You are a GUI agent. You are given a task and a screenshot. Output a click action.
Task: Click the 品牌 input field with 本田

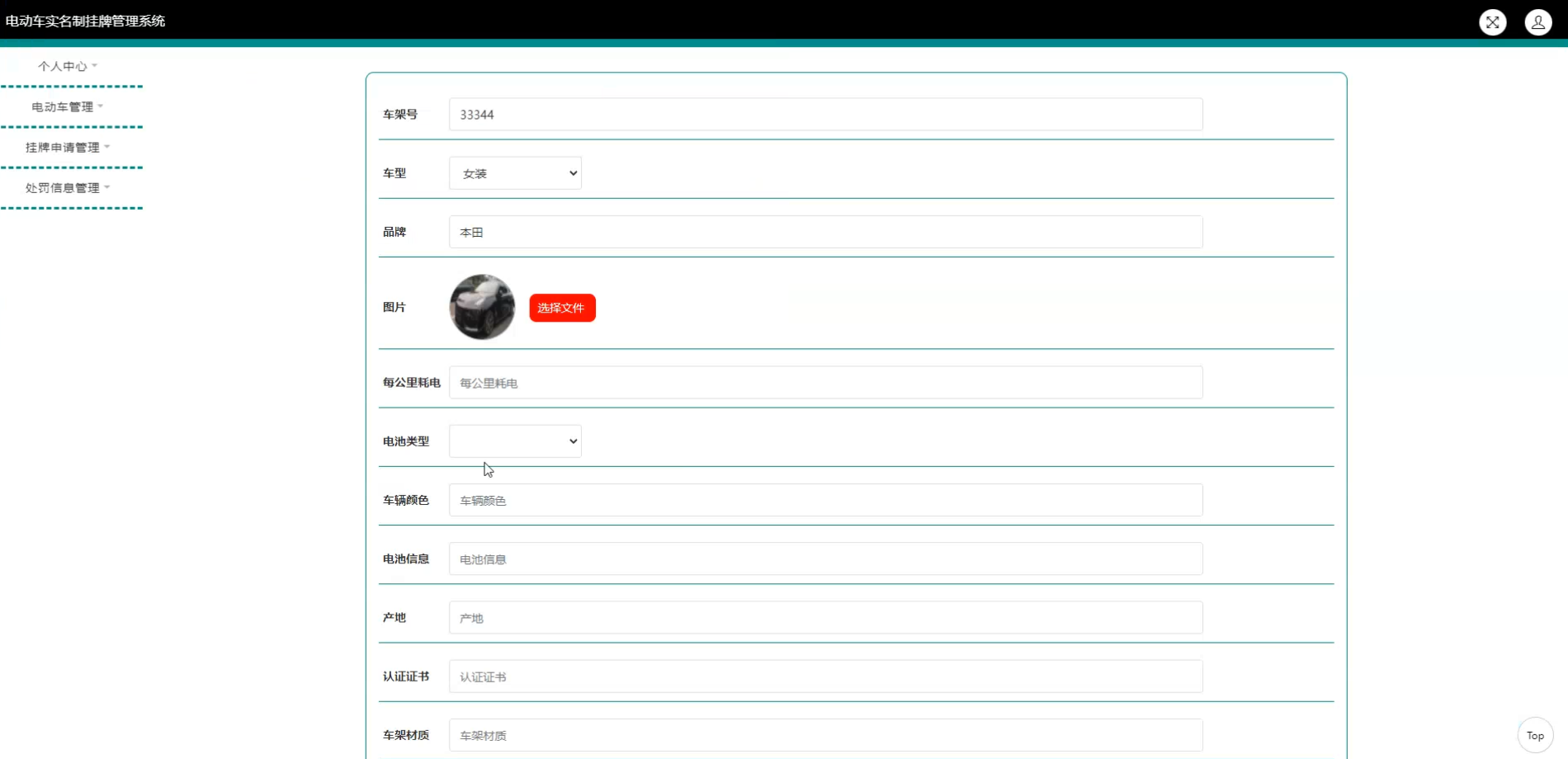point(825,232)
